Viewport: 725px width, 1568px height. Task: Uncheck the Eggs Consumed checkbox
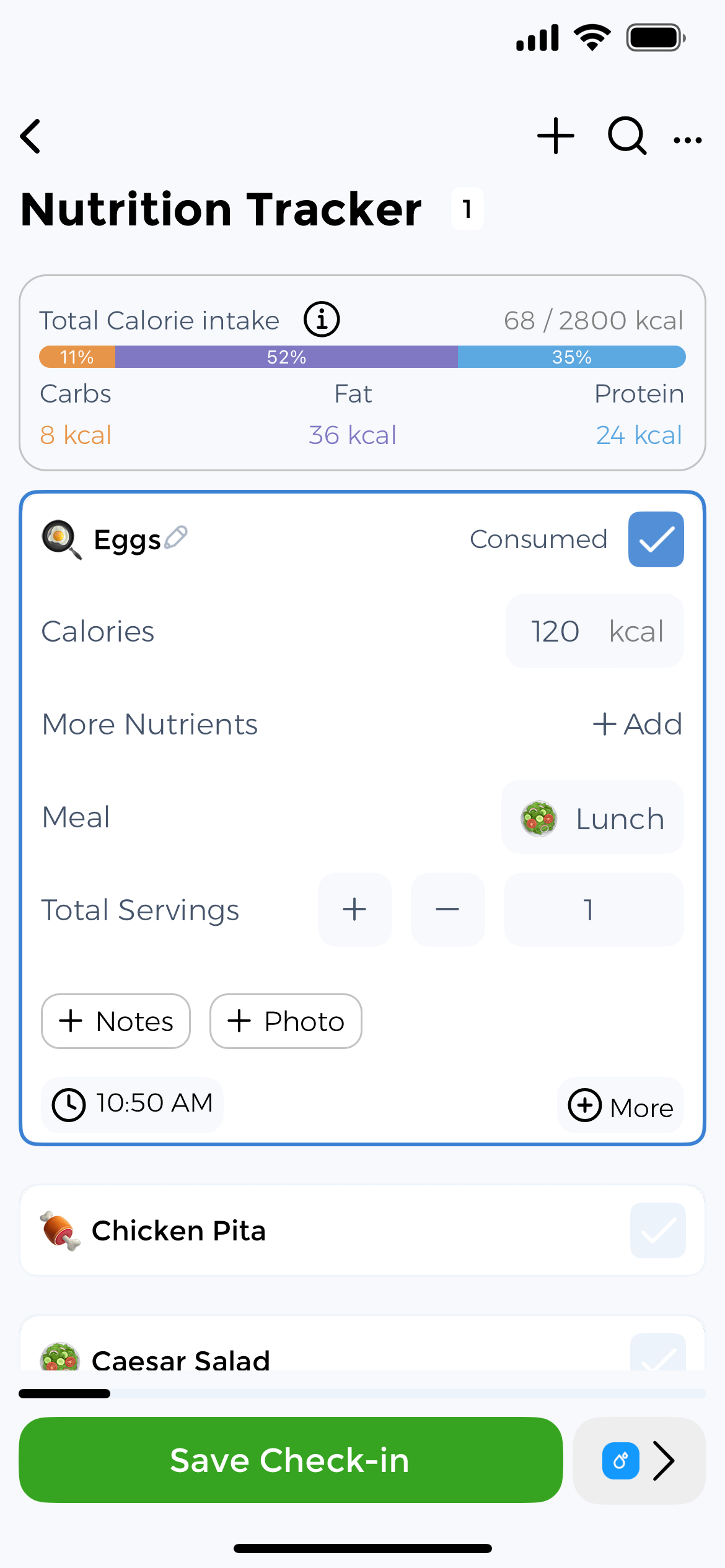(x=656, y=539)
